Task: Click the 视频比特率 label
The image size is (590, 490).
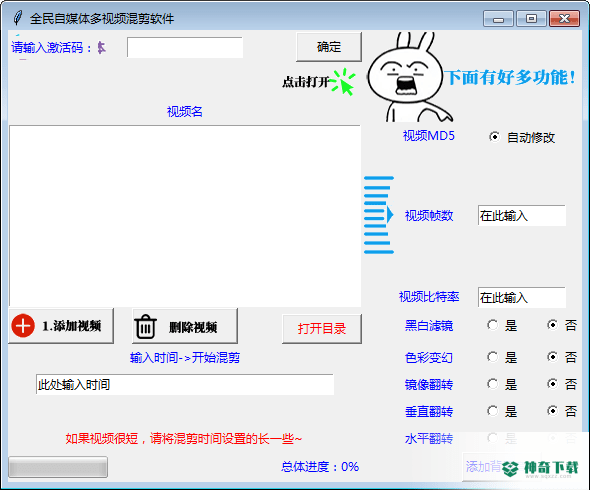Action: click(x=429, y=297)
